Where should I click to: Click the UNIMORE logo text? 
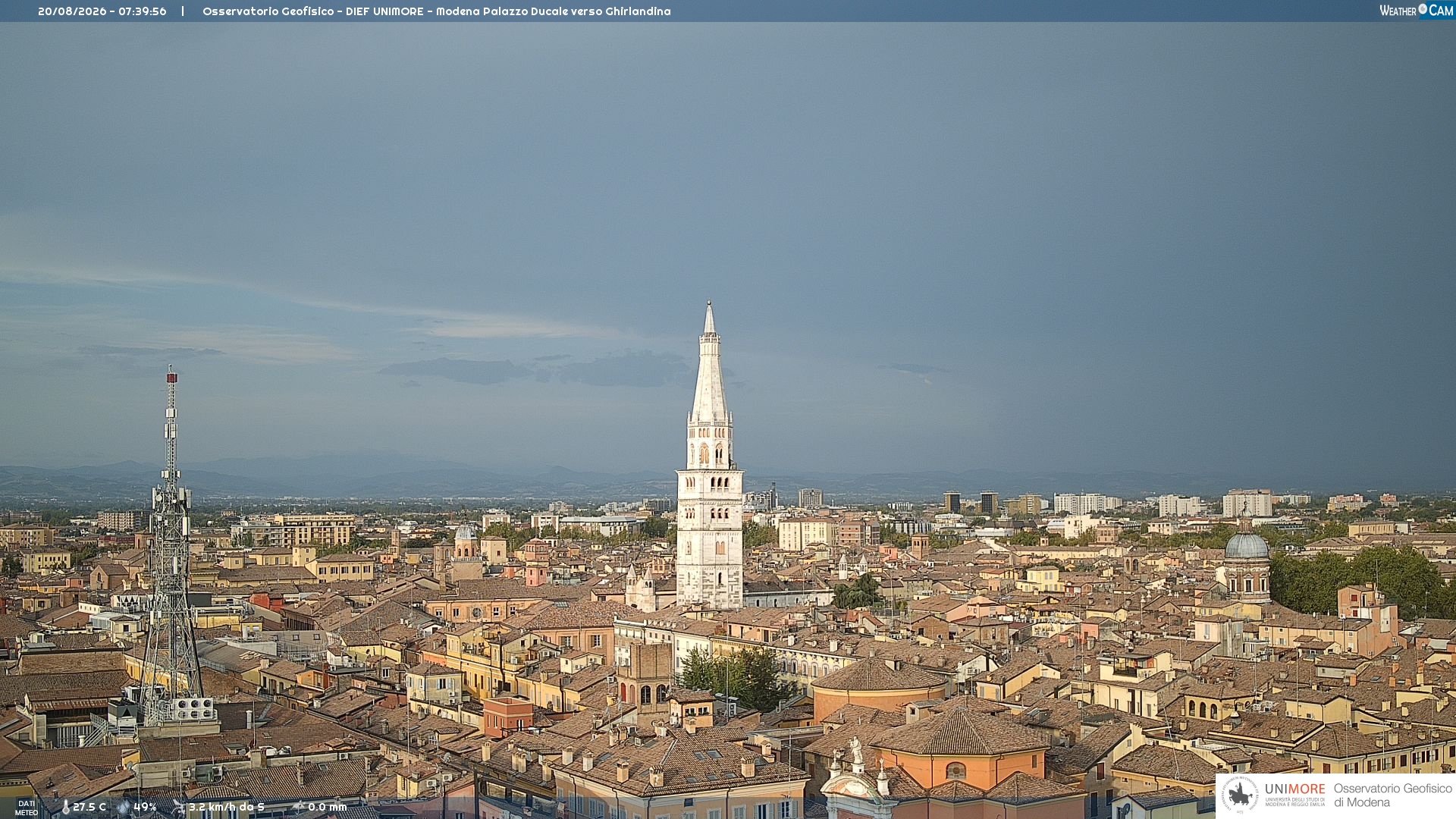click(x=1295, y=789)
